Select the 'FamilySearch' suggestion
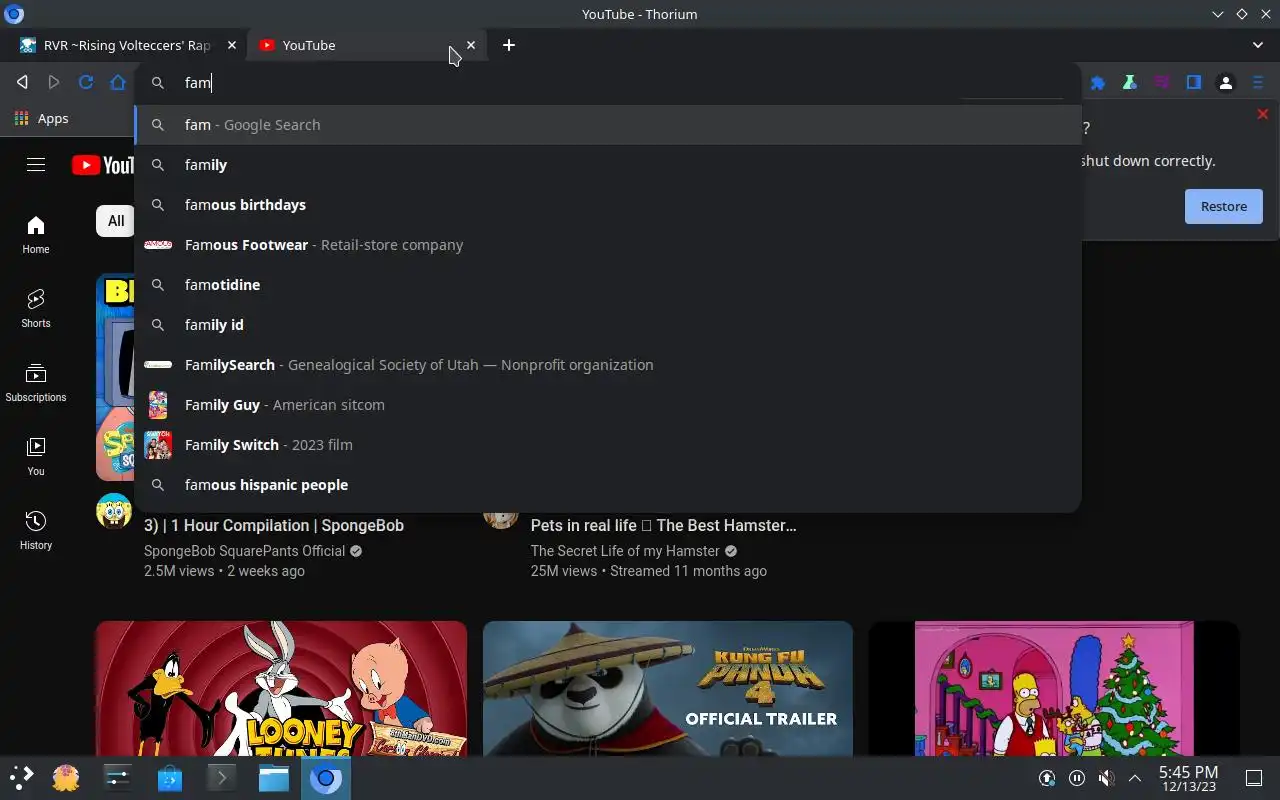1280x800 pixels. point(608,365)
